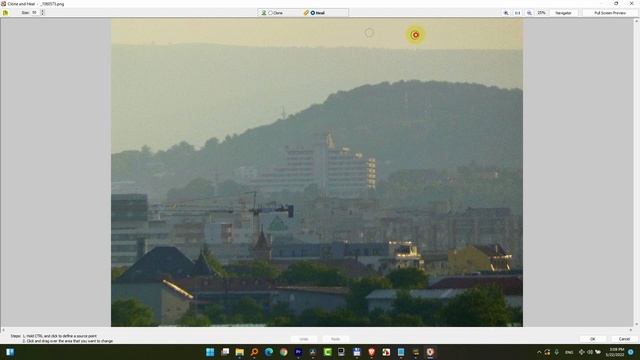This screenshot has height=360, width=640.
Task: Click the microphone tray icon
Action: click(556, 352)
